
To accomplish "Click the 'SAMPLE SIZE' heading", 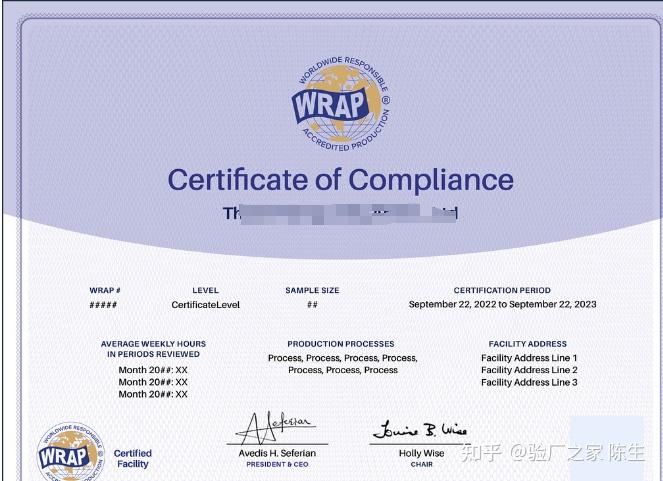I will coord(312,290).
